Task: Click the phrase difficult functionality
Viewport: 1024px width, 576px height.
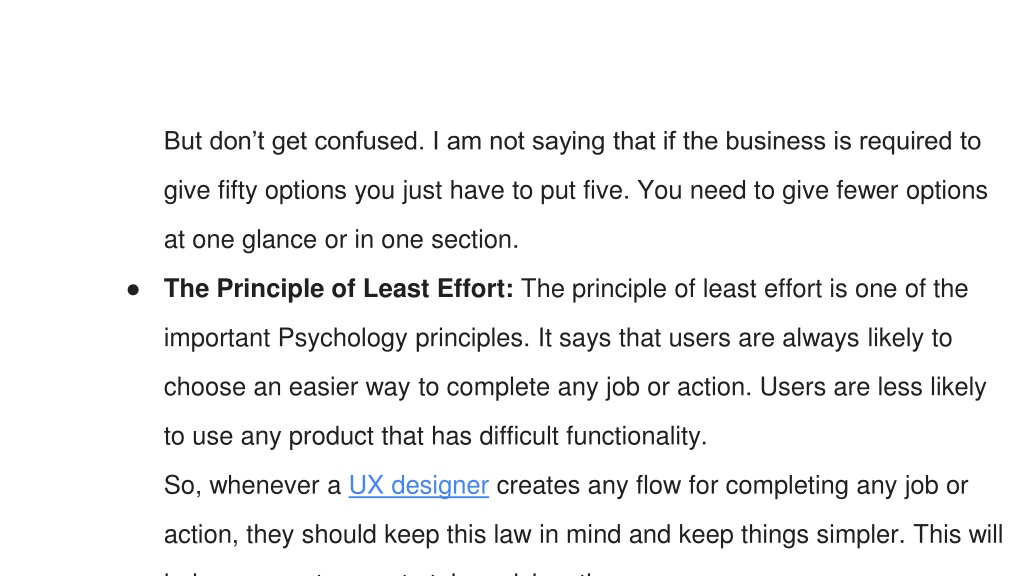Action: pyautogui.click(x=593, y=436)
